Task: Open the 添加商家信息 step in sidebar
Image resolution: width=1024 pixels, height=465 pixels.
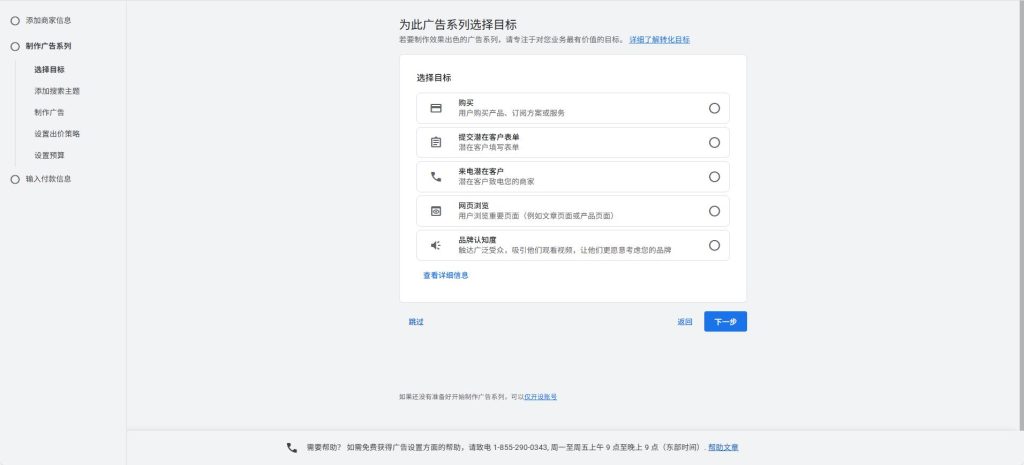Action: [48, 20]
